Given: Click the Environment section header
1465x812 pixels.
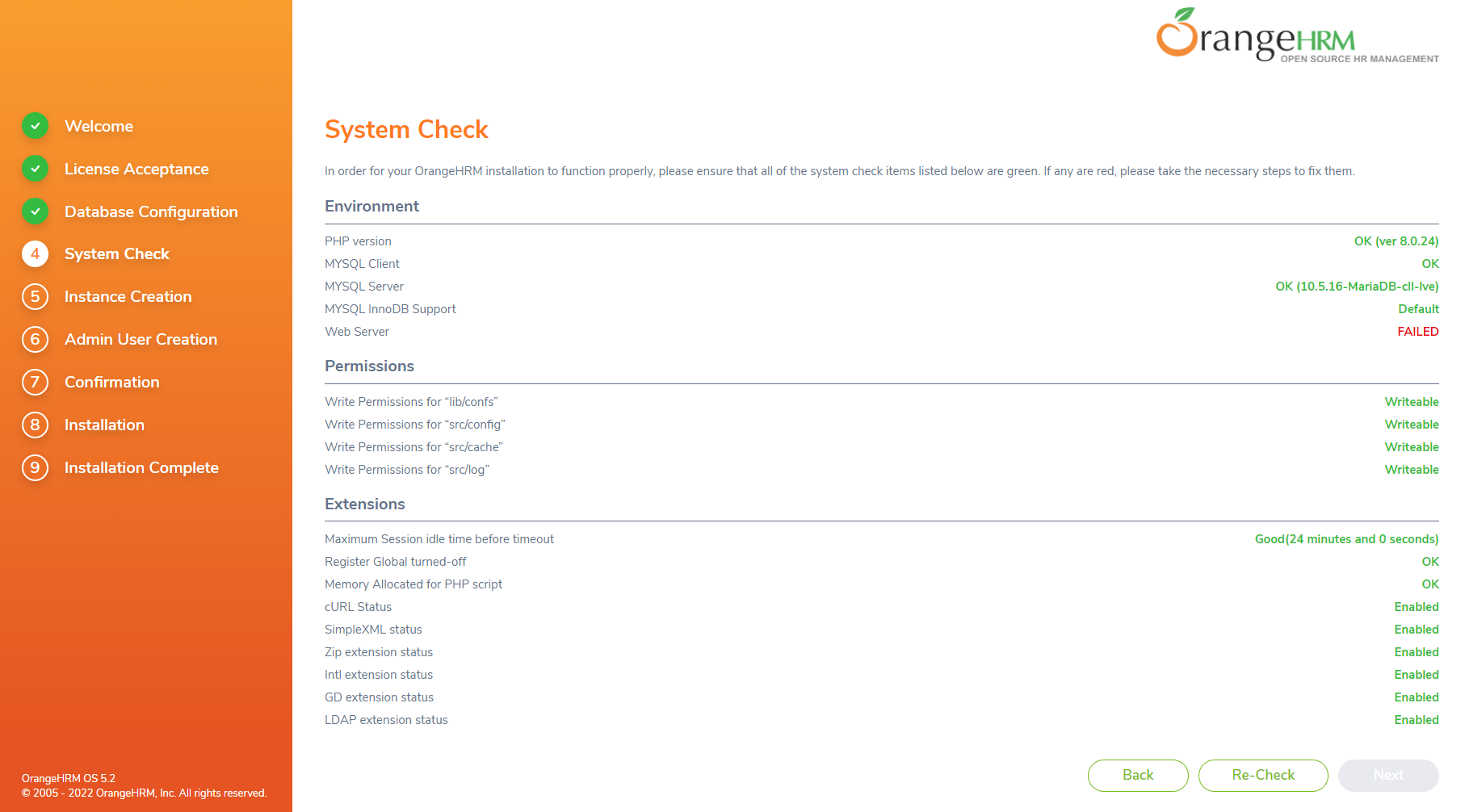Looking at the screenshot, I should [x=371, y=206].
